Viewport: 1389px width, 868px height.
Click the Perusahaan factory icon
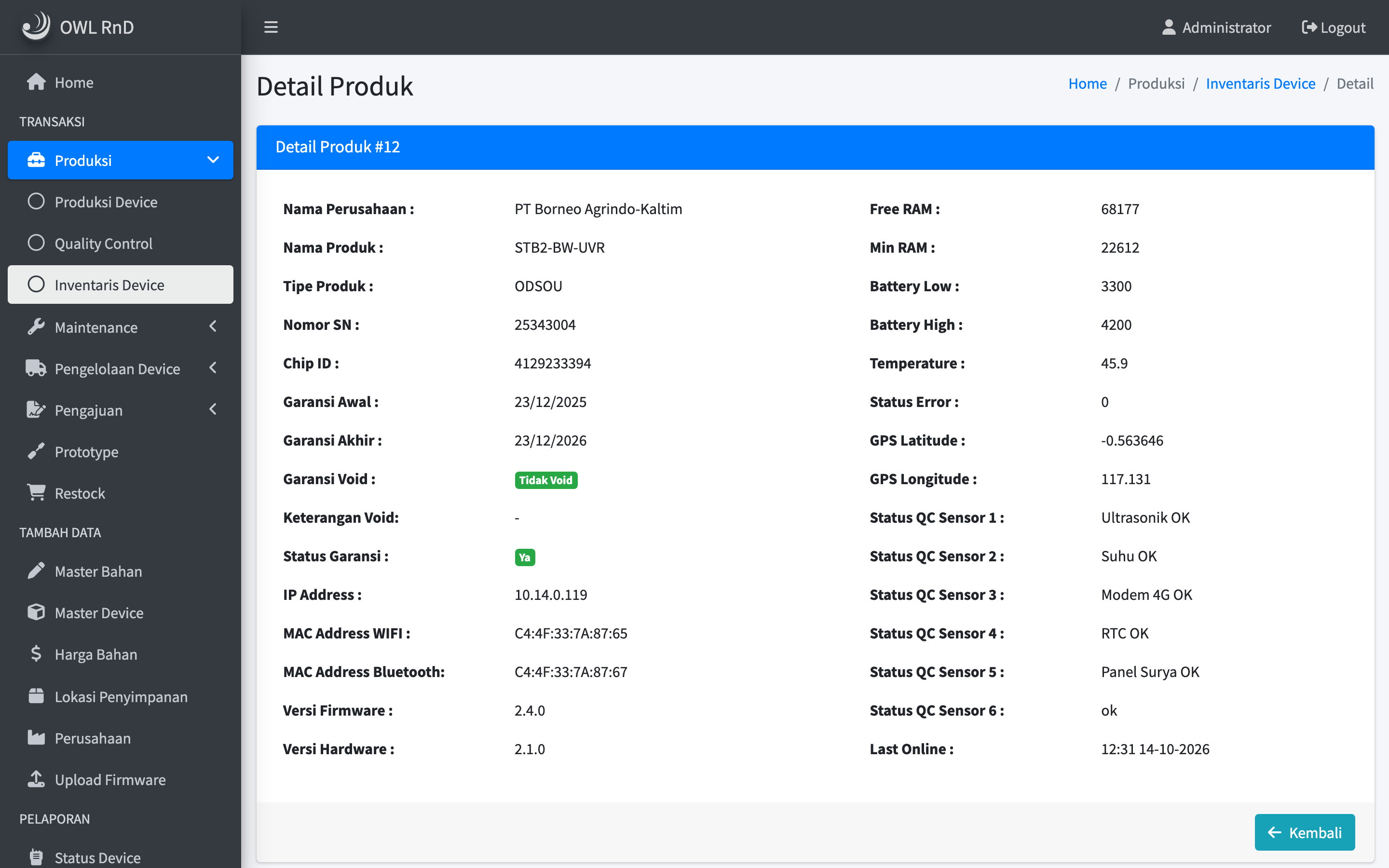pos(36,737)
